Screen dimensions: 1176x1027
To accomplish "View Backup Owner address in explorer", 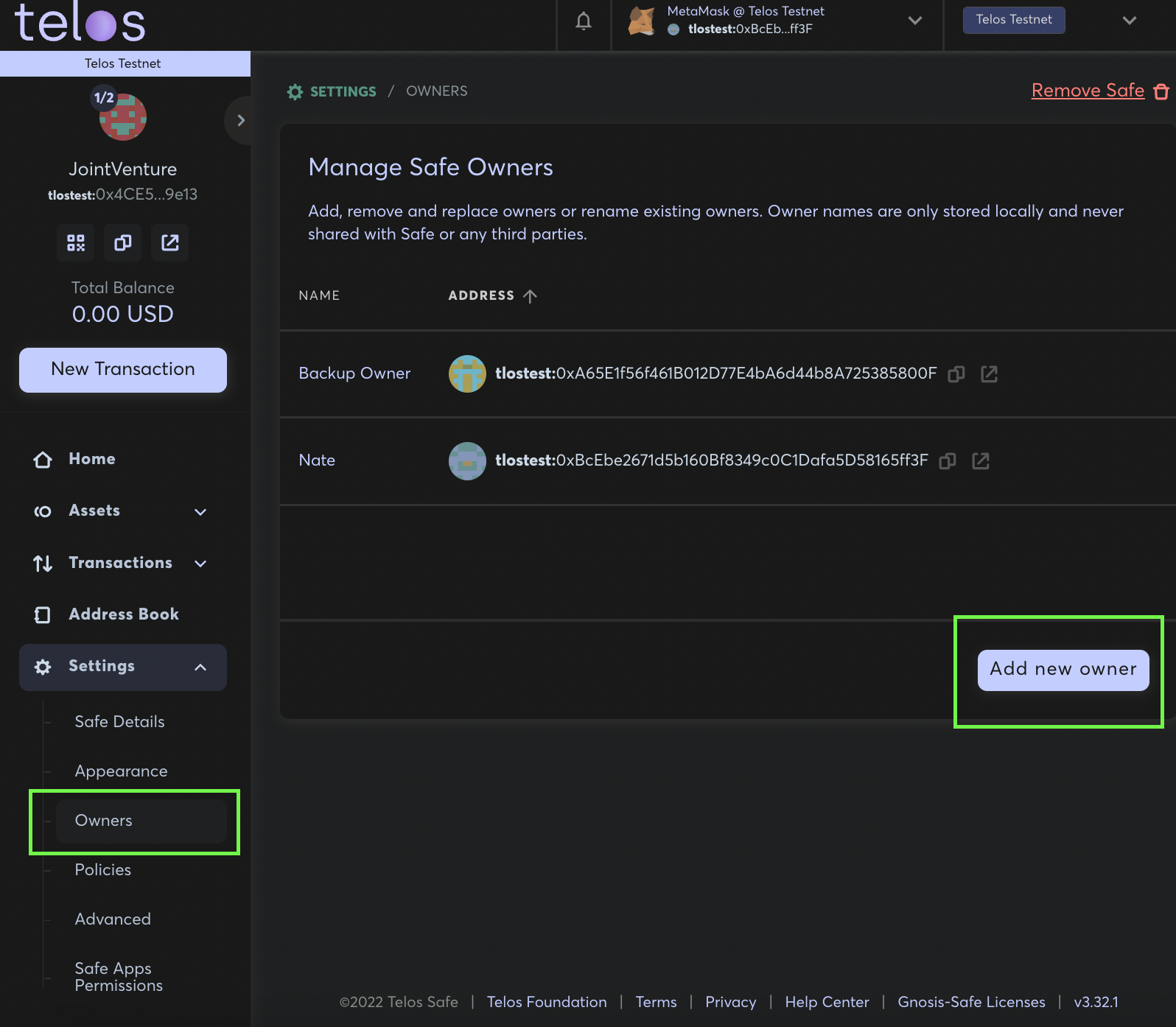I will tap(989, 374).
